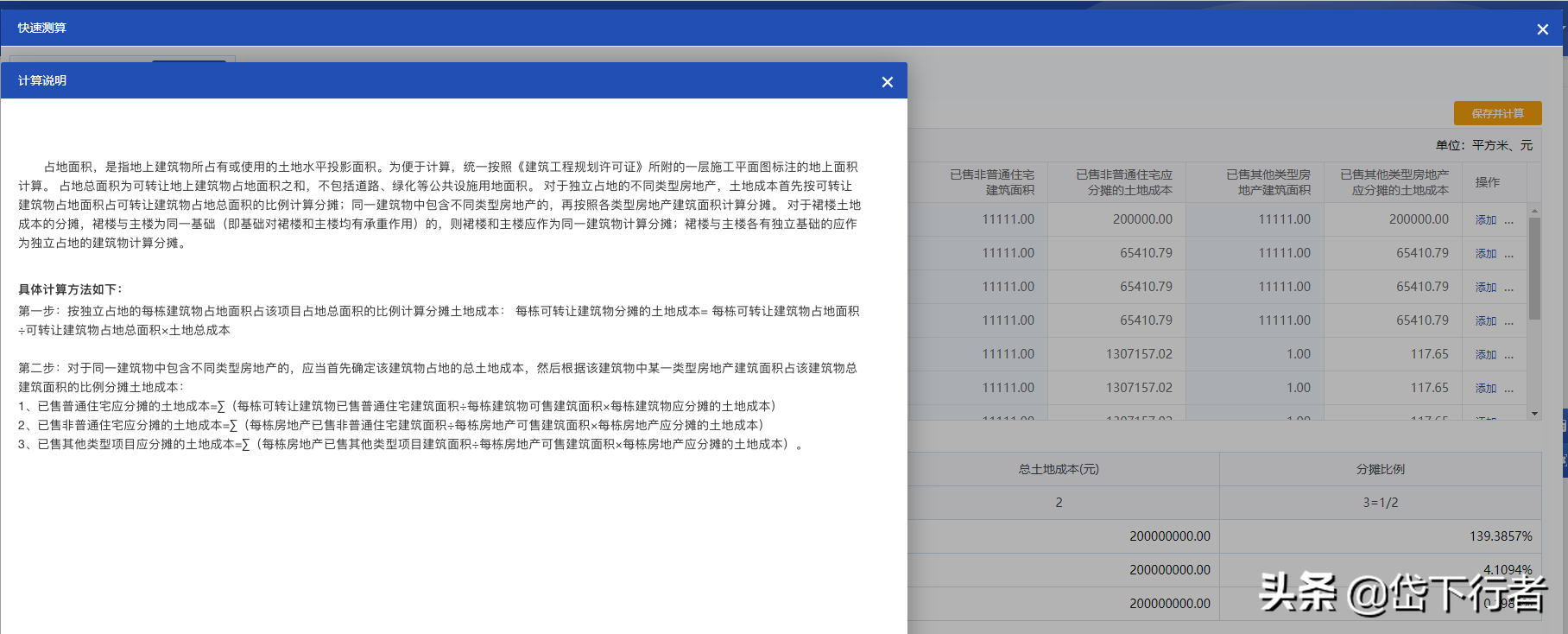Click the 快速测算 window title
The height and width of the screenshot is (634, 1568).
click(41, 28)
